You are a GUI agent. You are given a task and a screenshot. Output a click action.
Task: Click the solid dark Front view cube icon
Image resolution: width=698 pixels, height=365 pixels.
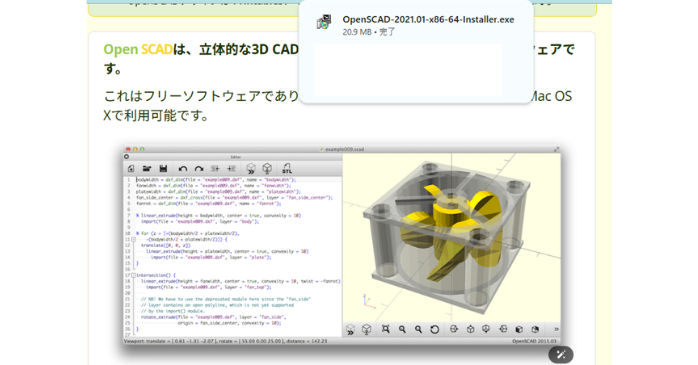(519, 329)
